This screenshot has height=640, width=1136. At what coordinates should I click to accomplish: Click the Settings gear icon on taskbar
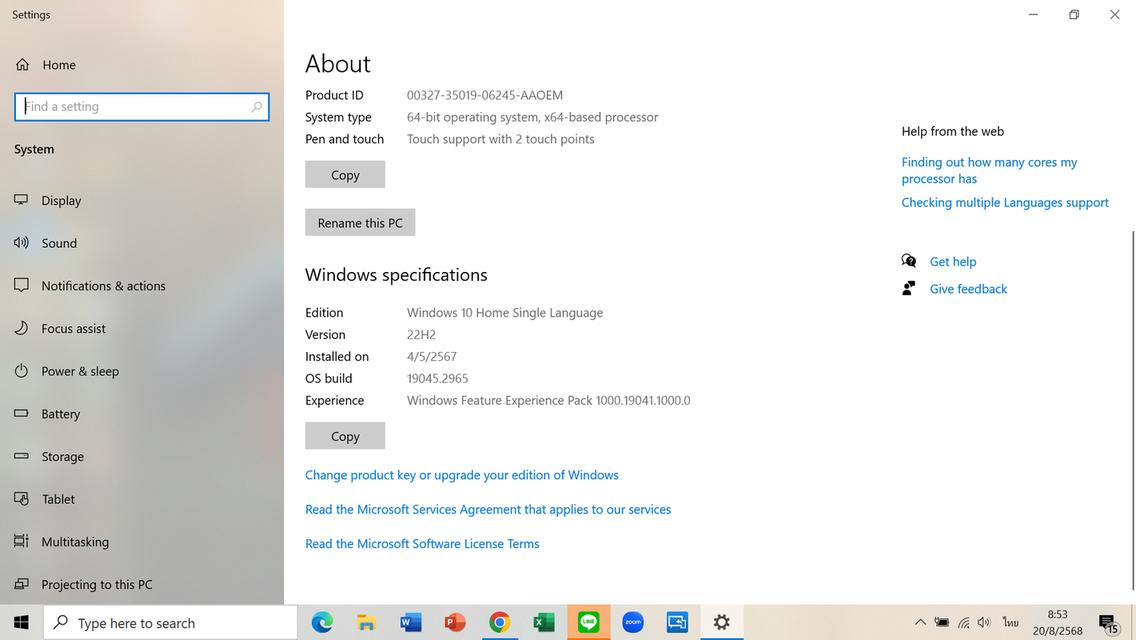(x=722, y=623)
